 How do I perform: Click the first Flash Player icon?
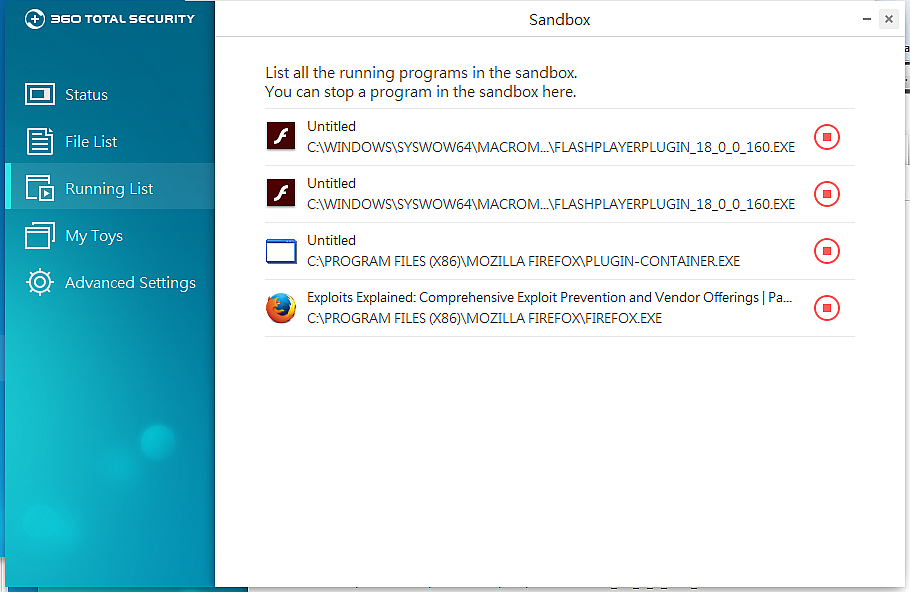tap(281, 136)
